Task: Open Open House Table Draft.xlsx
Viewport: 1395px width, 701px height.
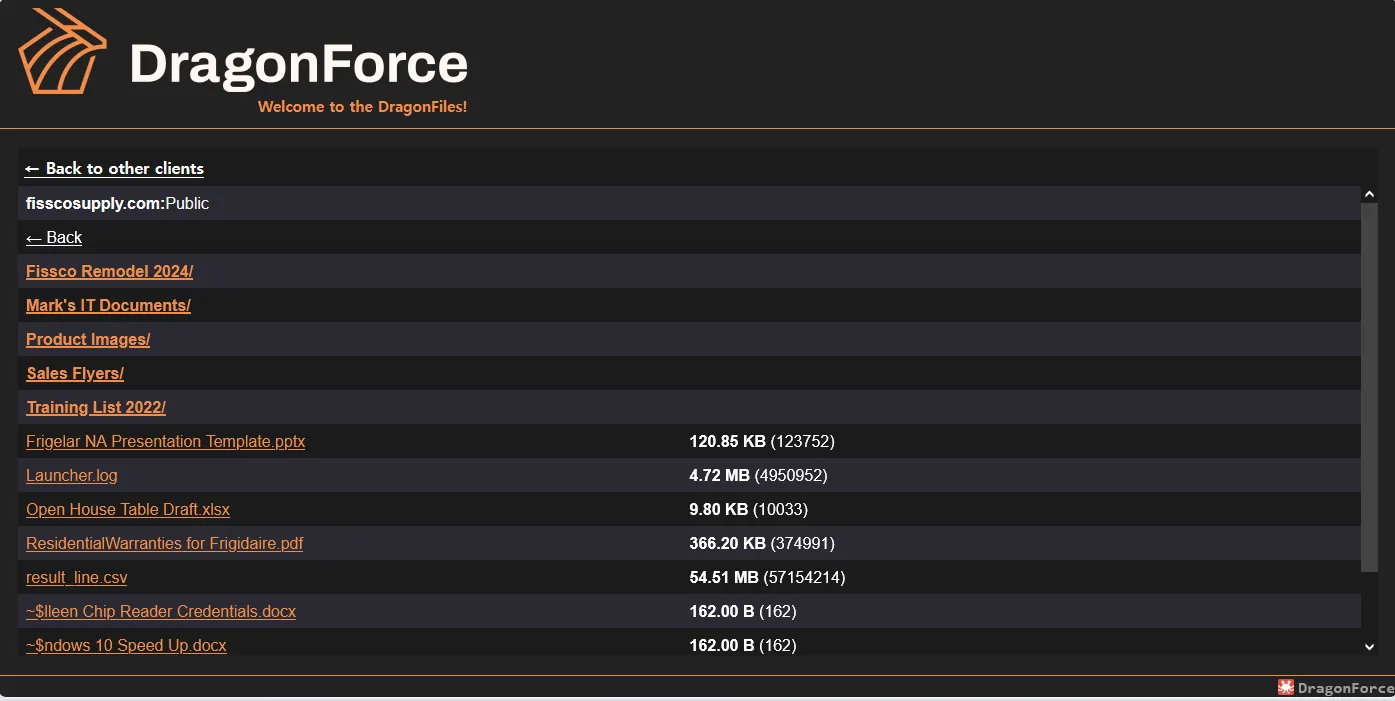Action: click(x=128, y=510)
